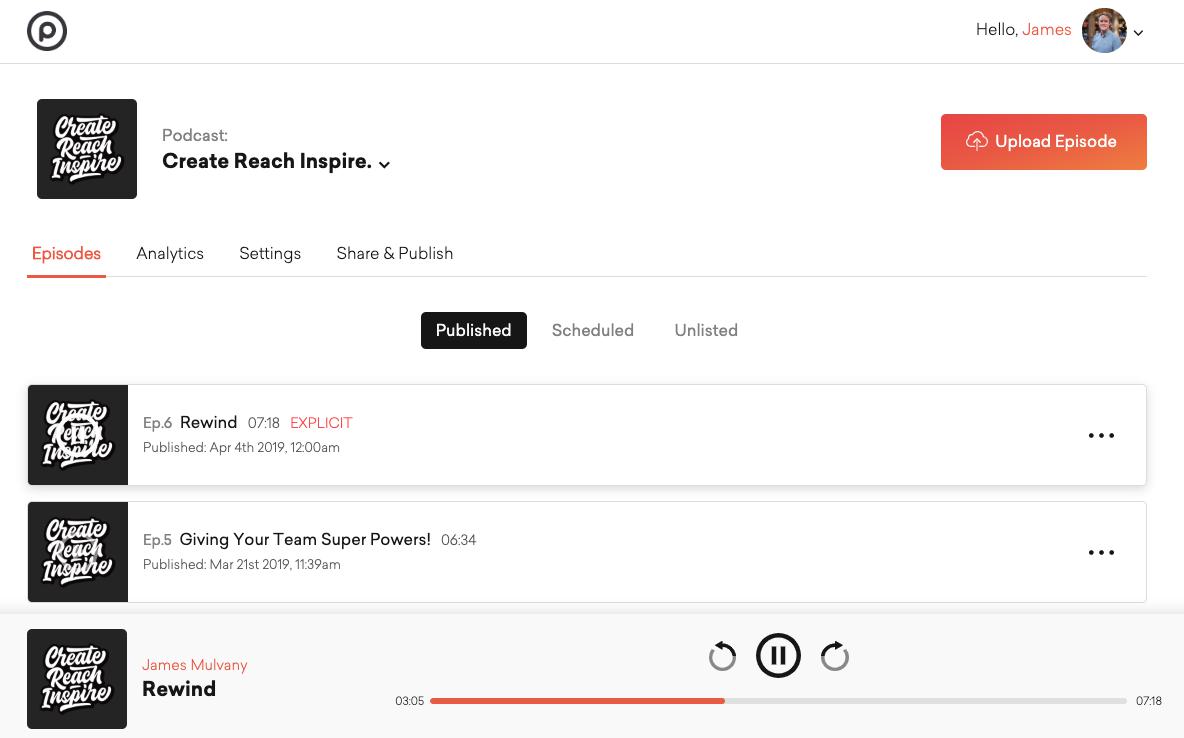This screenshot has width=1184, height=738.
Task: Click the Podbean-style P logo icon
Action: (x=47, y=31)
